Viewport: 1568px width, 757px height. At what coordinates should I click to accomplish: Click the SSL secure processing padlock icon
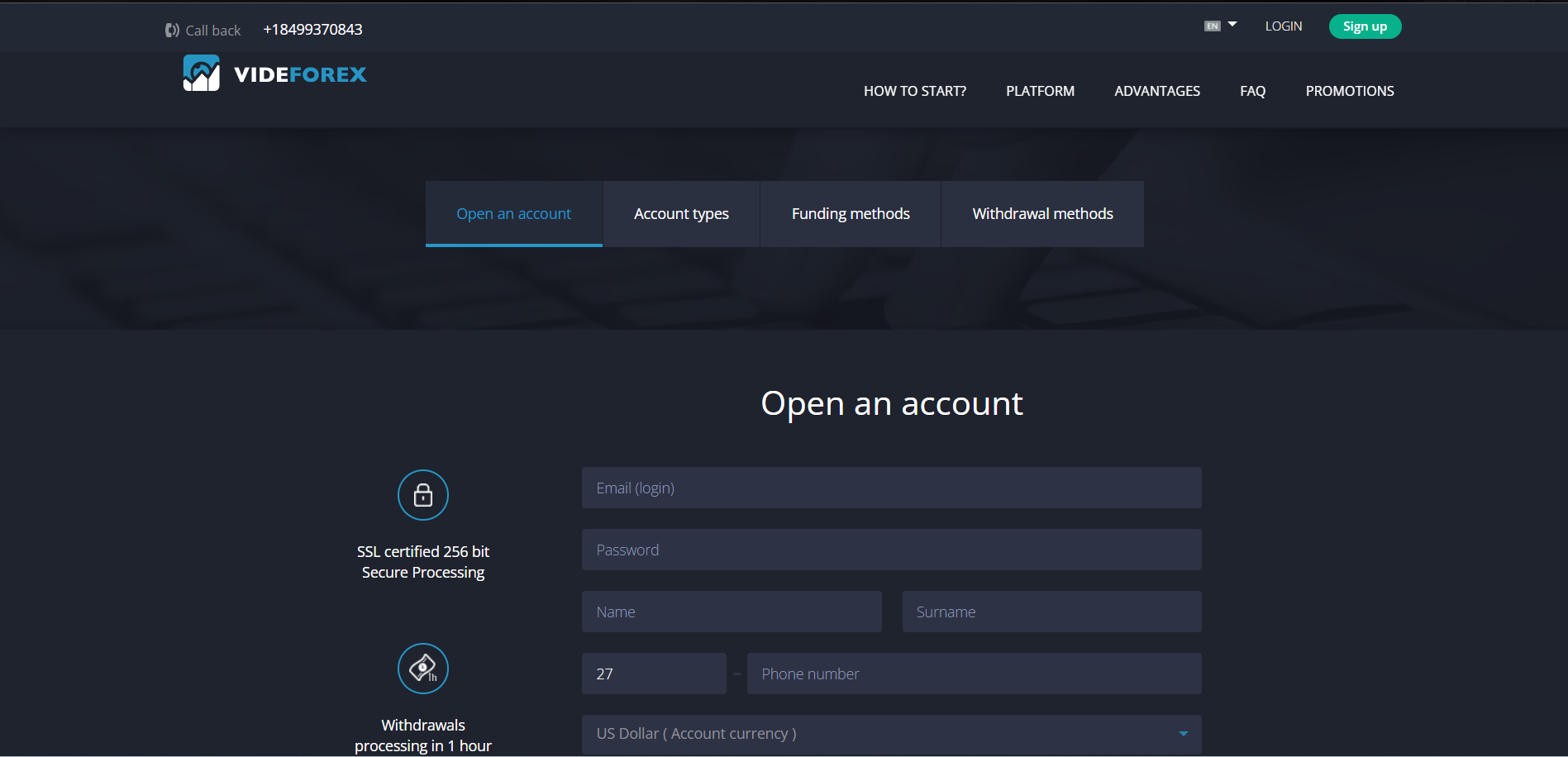tap(422, 494)
